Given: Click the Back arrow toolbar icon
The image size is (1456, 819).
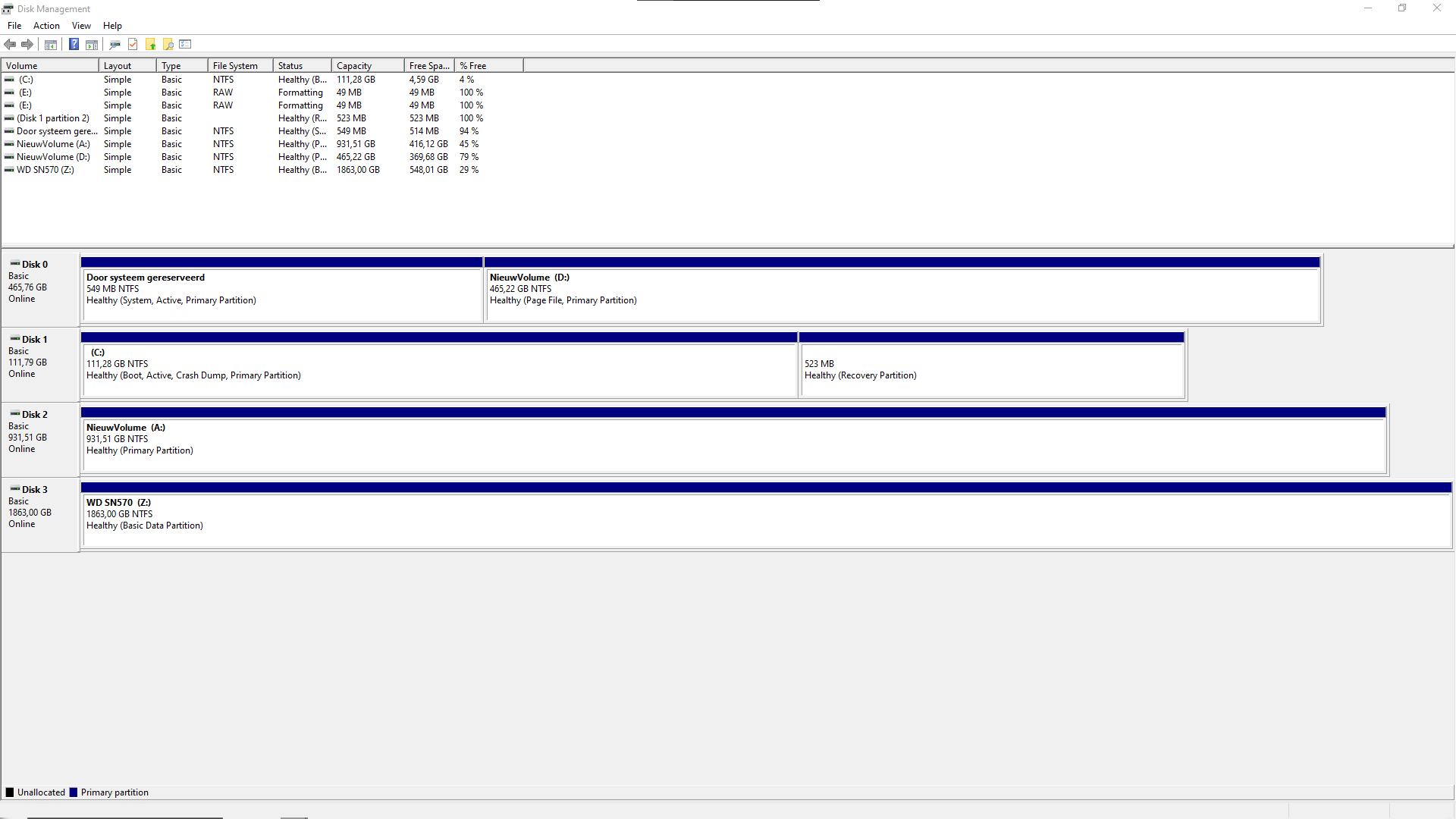Looking at the screenshot, I should coord(10,44).
